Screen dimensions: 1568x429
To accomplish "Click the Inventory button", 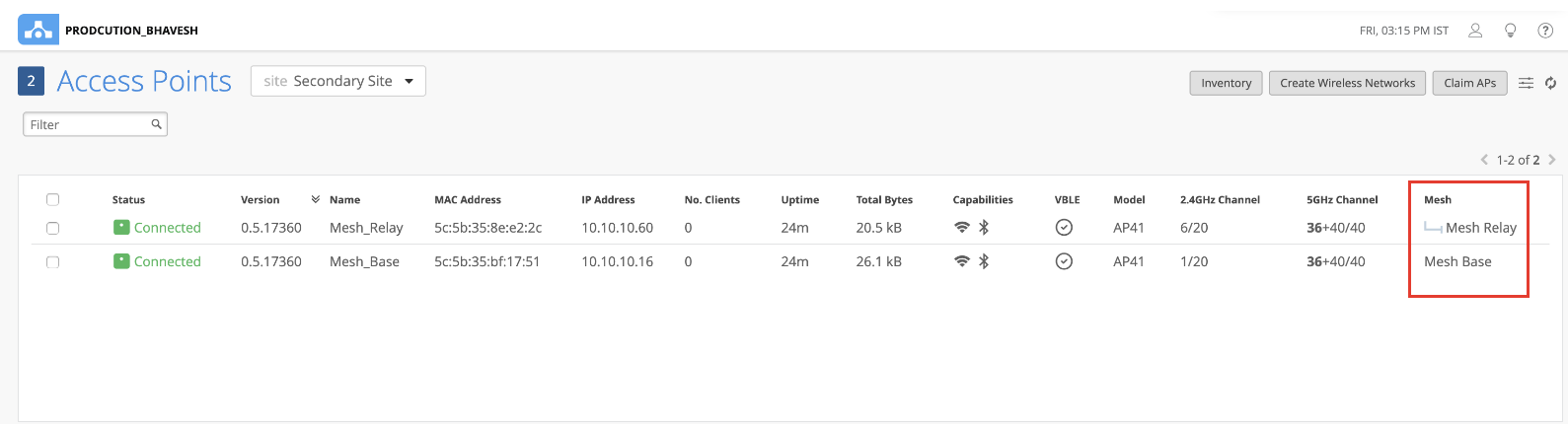I will (1226, 83).
